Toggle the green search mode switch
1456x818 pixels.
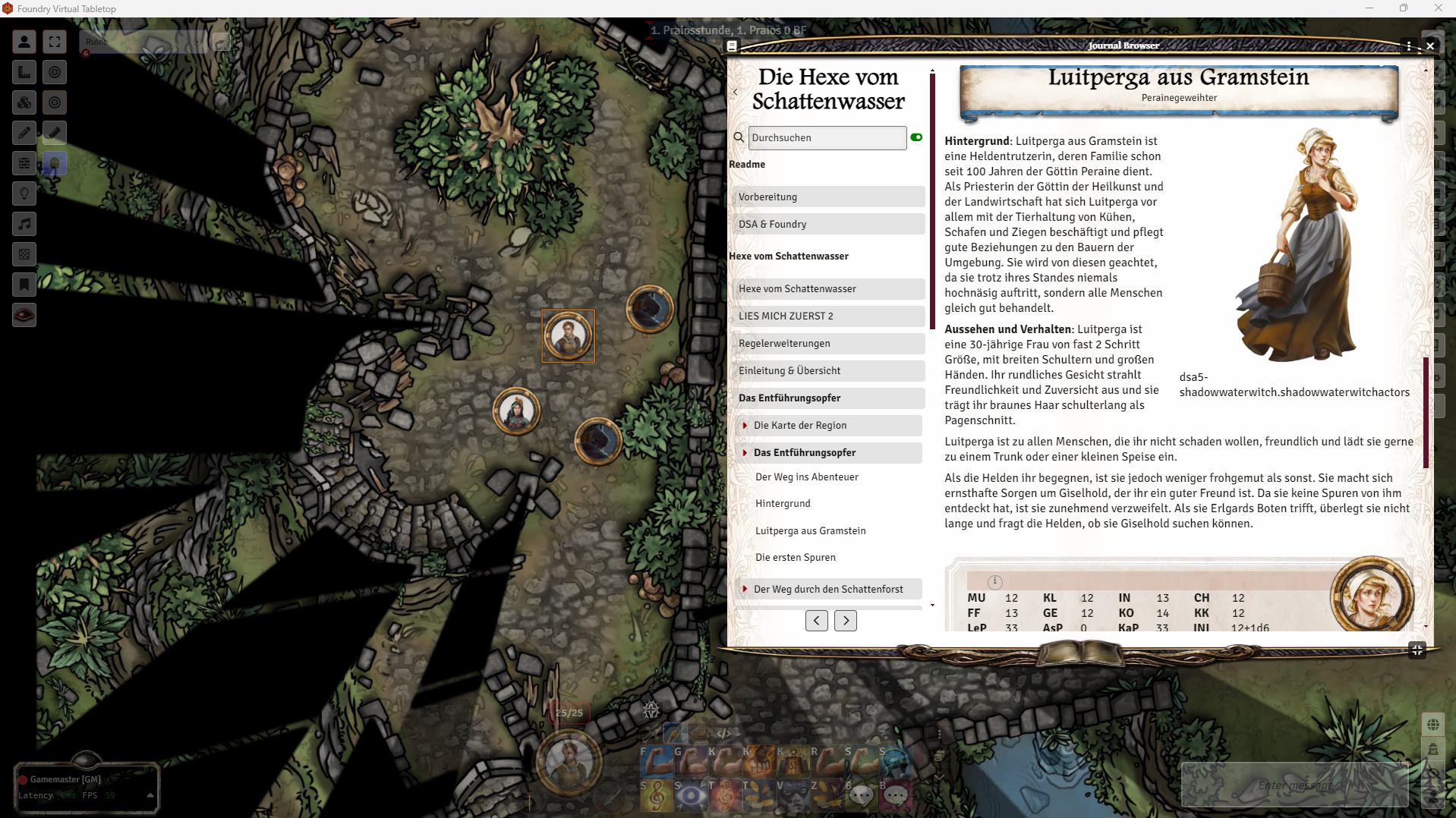[x=916, y=137]
